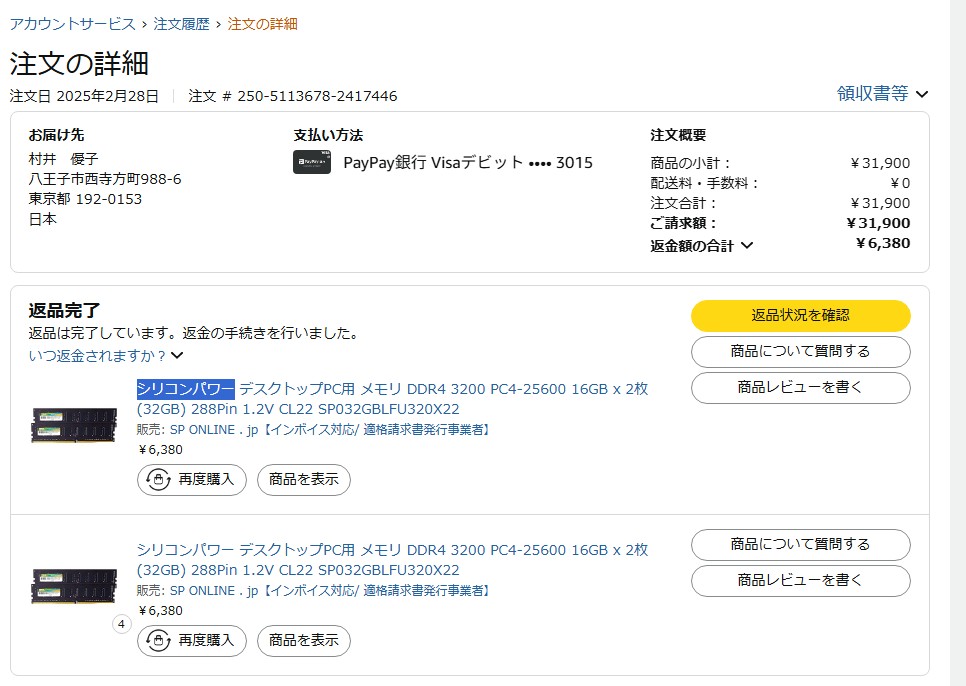Expand いつ返金されますか？ section

pyautogui.click(x=106, y=355)
